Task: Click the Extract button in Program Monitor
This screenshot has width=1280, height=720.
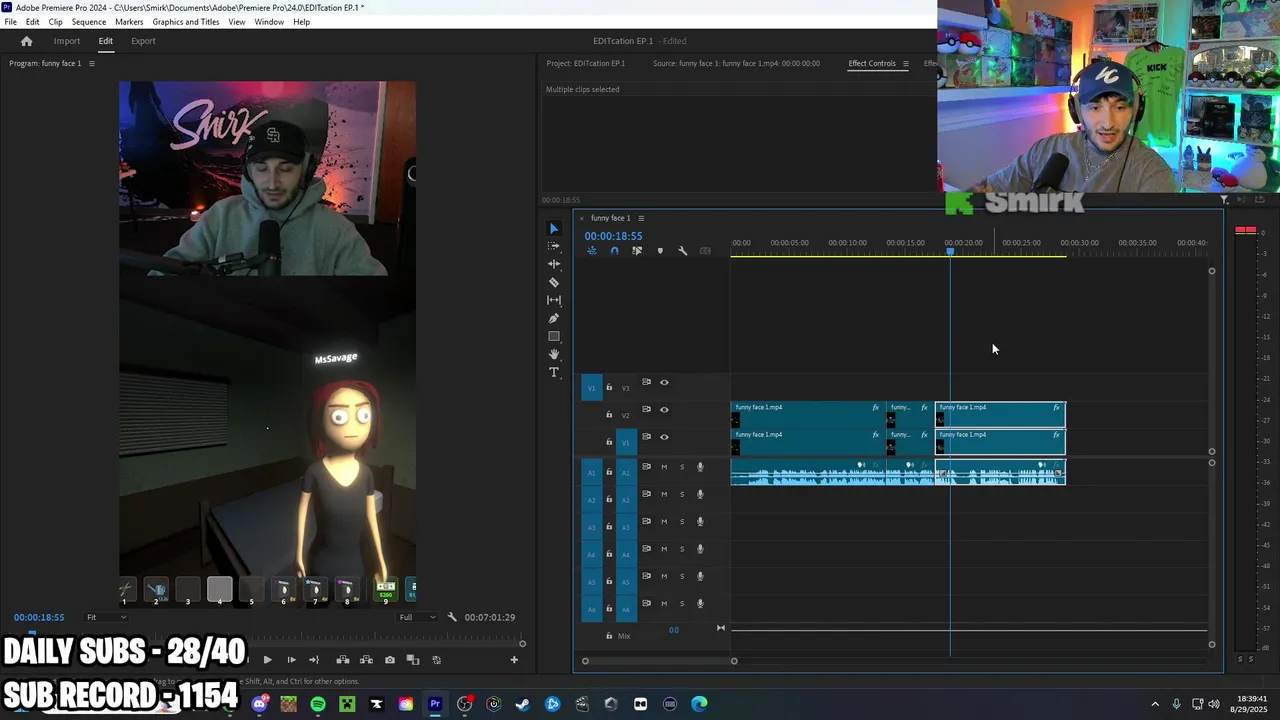Action: (366, 660)
